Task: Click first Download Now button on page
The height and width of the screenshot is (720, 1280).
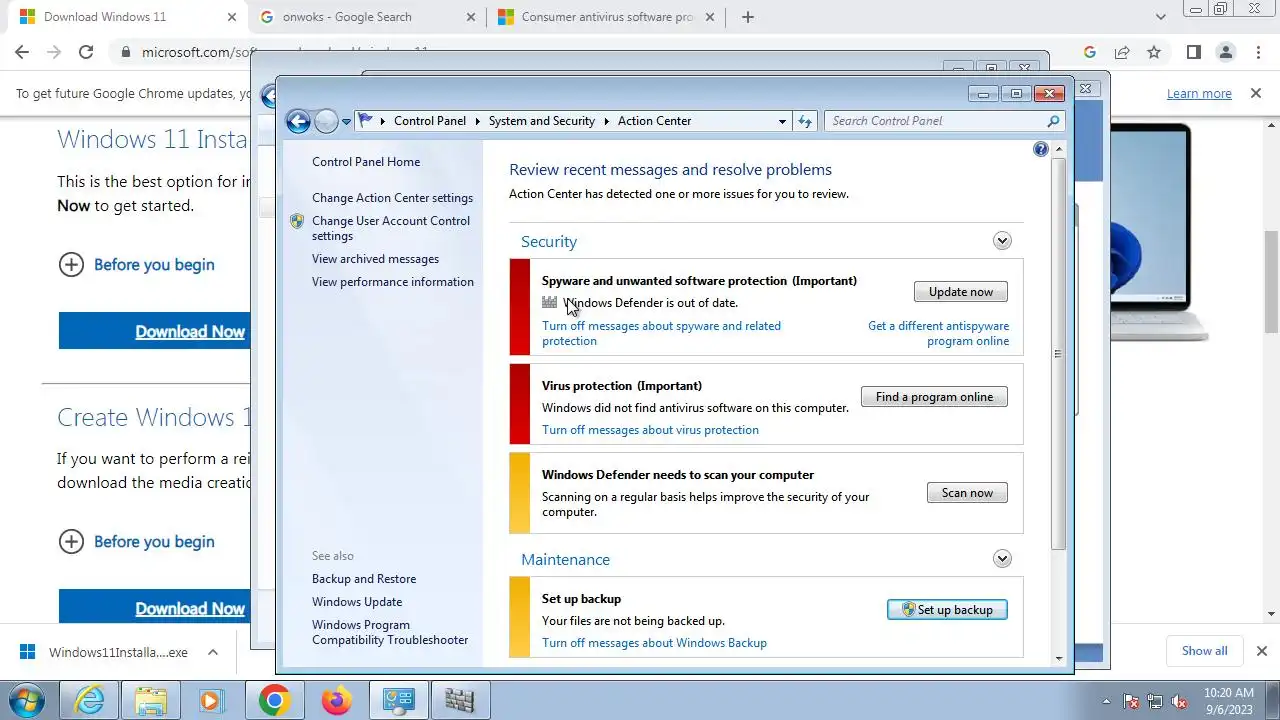Action: 154,331
